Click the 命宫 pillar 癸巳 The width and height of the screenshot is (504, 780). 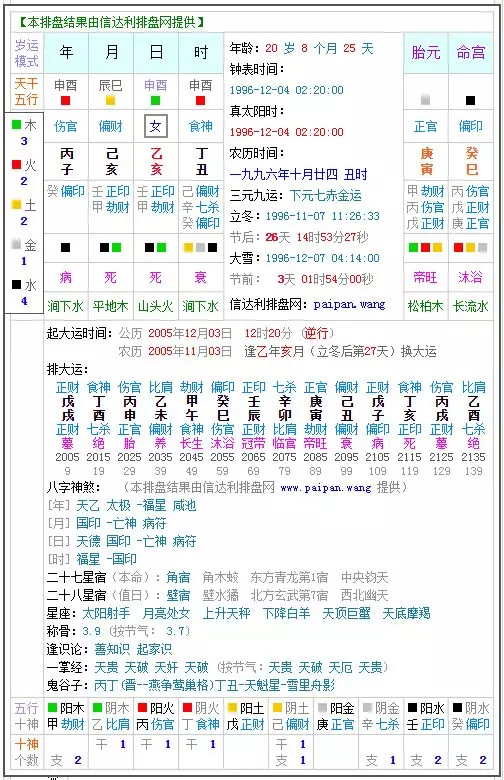pyautogui.click(x=472, y=161)
